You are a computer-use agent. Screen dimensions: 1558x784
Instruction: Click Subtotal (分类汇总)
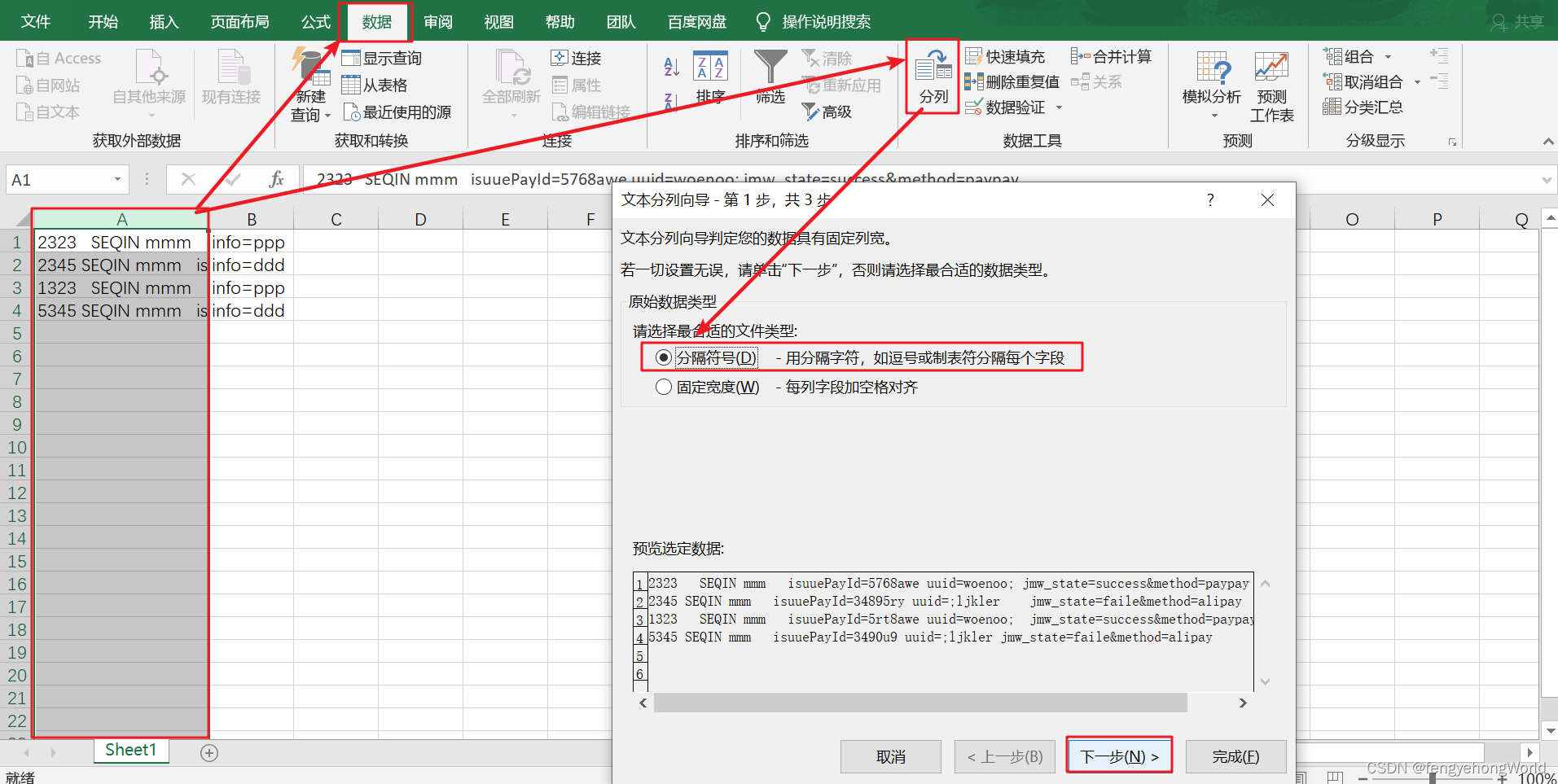pyautogui.click(x=1363, y=107)
